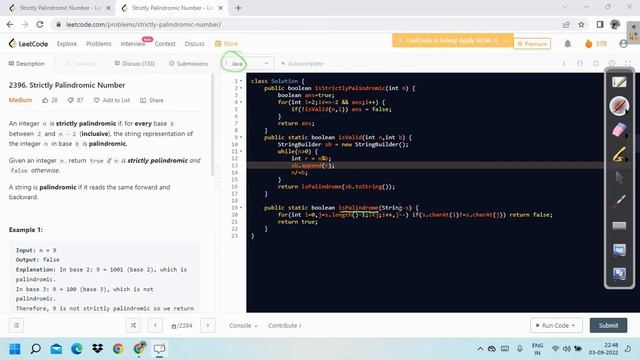Switch to the Description tab

27,64
